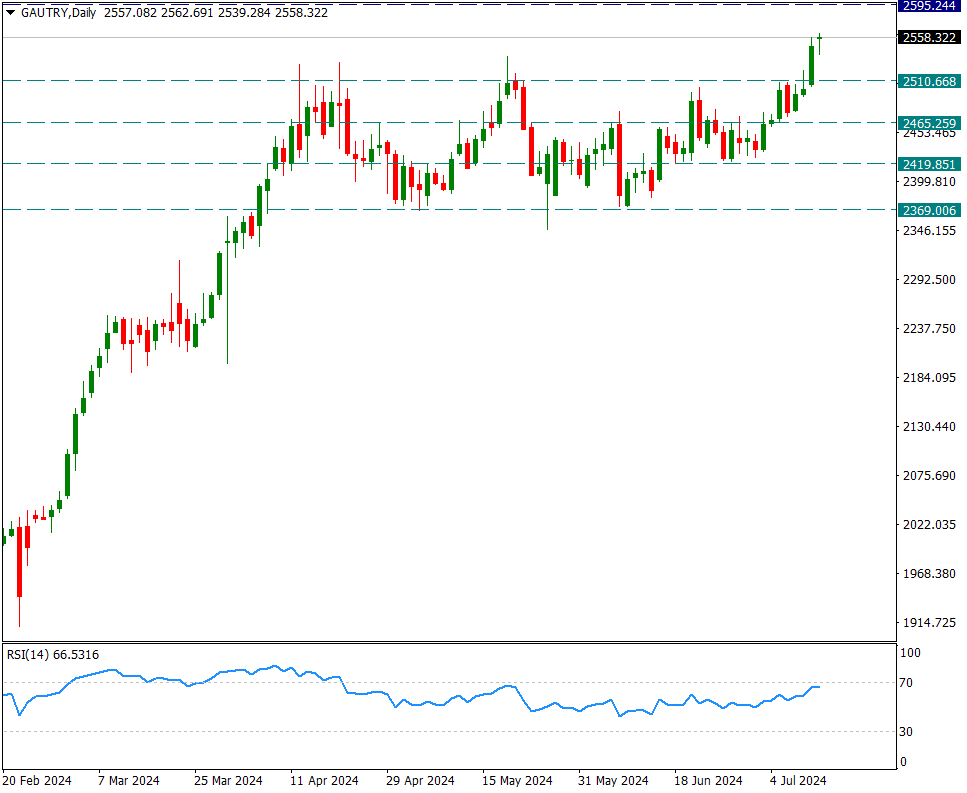Click the RSI scale value 70
This screenshot has height=793, width=967.
[906, 683]
